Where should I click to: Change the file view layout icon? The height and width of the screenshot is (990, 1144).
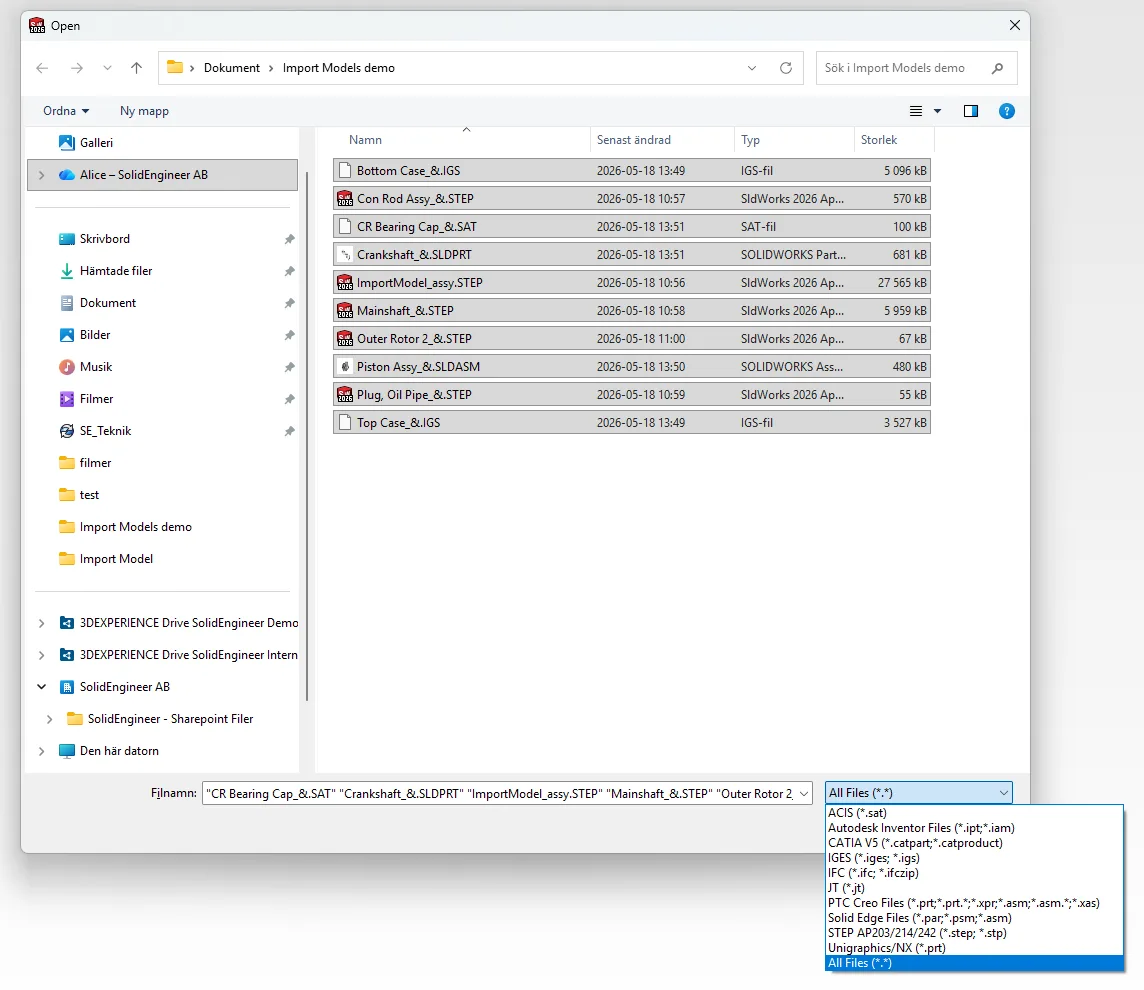(916, 111)
